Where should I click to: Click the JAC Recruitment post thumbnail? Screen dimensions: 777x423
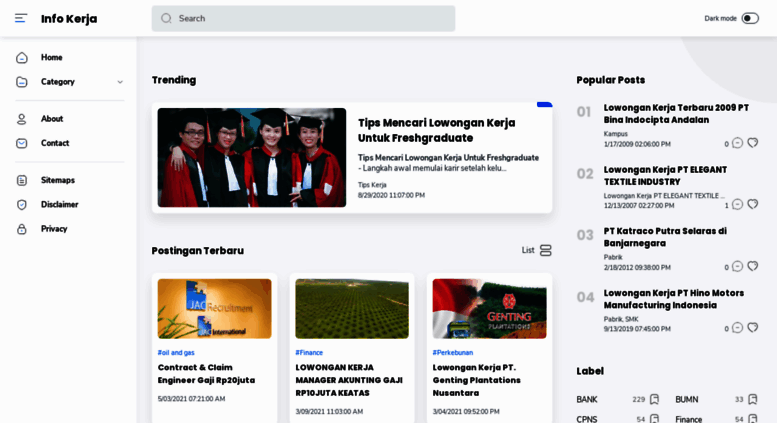point(215,309)
